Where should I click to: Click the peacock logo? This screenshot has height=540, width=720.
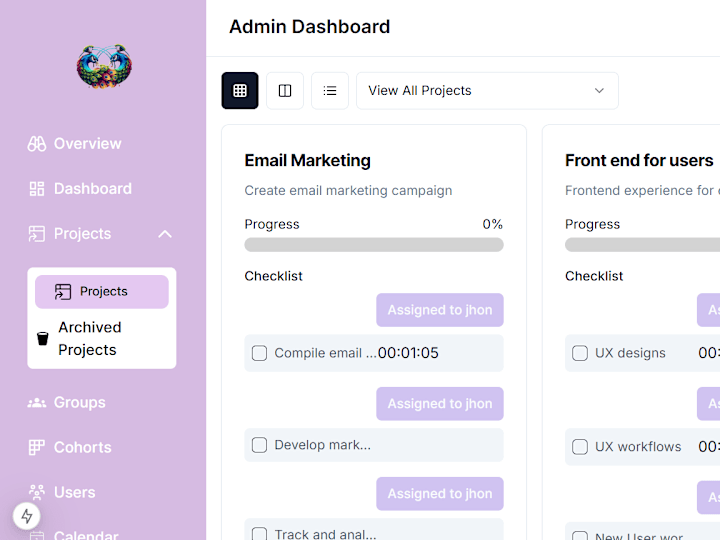104,66
